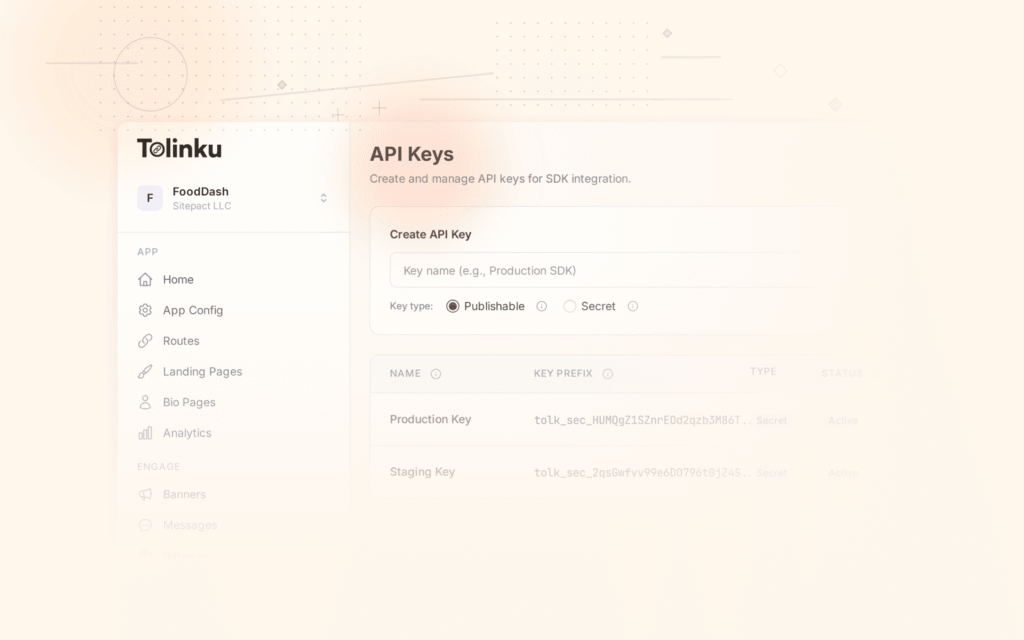Click the Analytics bar chart icon
Image resolution: width=1024 pixels, height=640 pixels.
(x=144, y=433)
